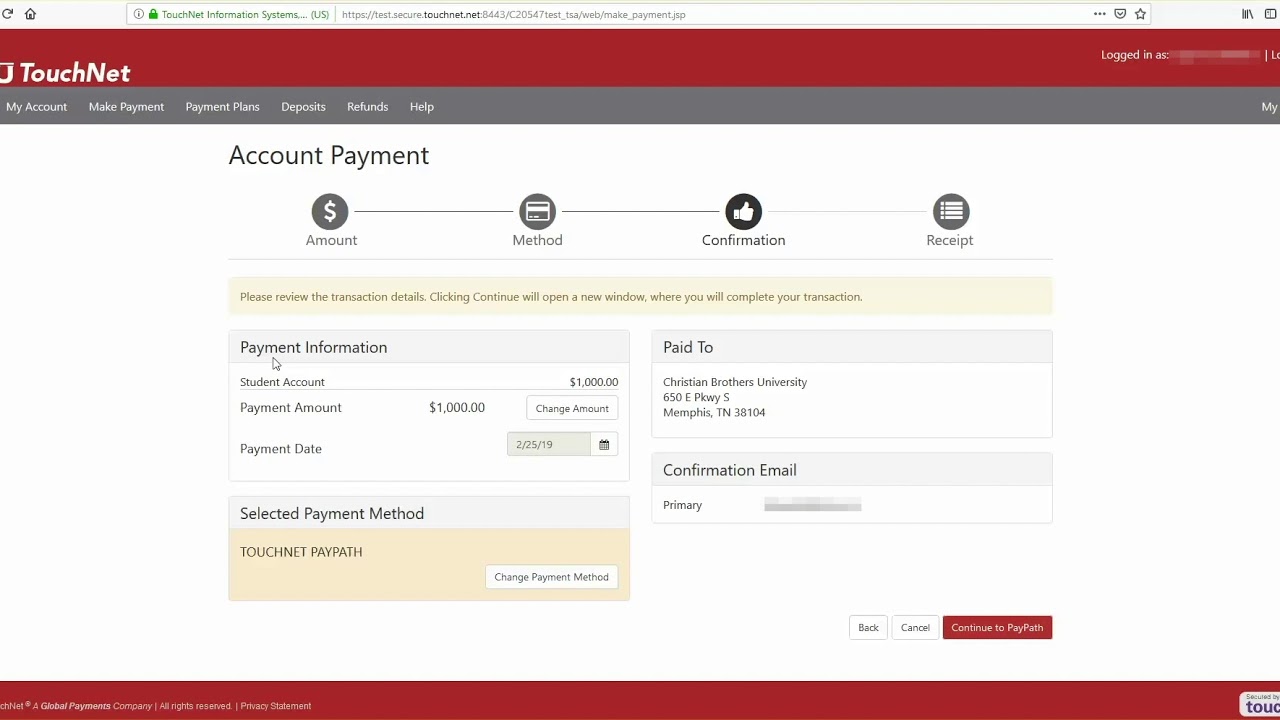Click Continue to PayPath
This screenshot has height=720, width=1280.
(x=997, y=628)
